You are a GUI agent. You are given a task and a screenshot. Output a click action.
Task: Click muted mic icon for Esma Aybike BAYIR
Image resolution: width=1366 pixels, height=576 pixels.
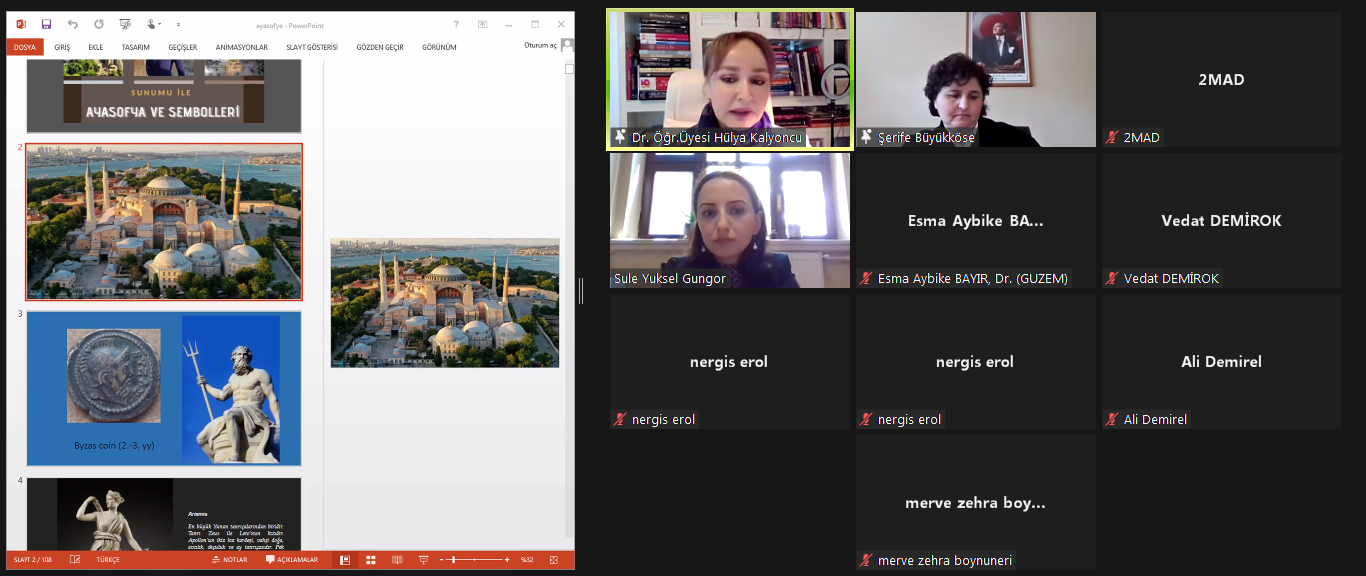tap(866, 278)
